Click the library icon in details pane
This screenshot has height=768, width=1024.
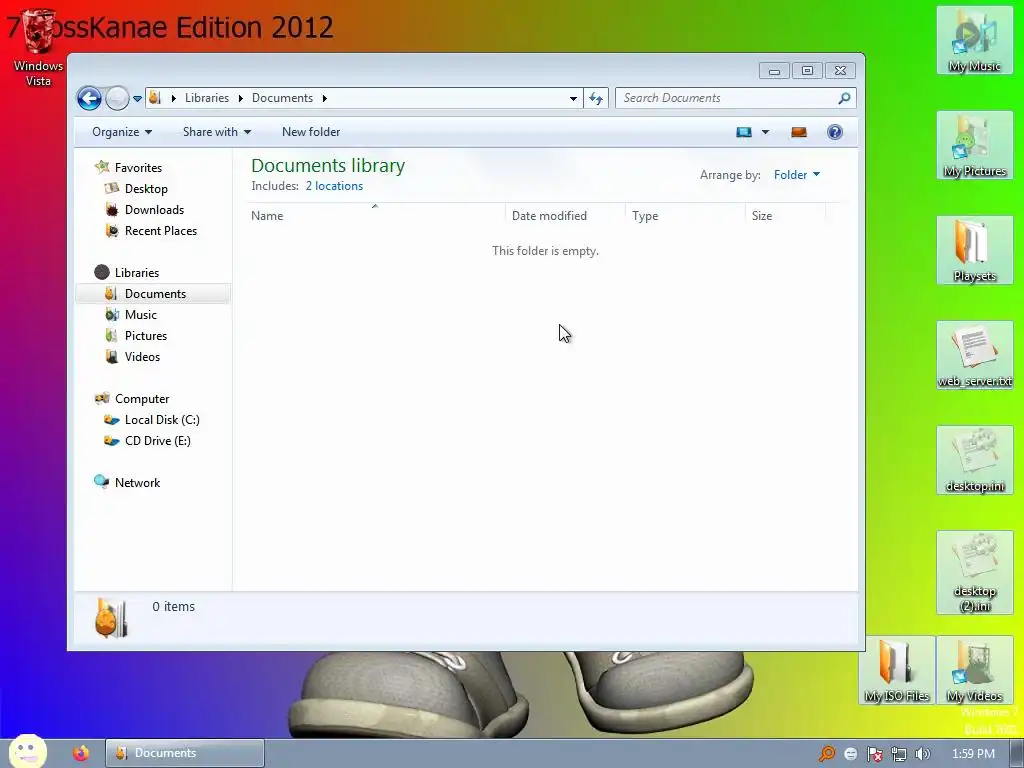coord(110,618)
